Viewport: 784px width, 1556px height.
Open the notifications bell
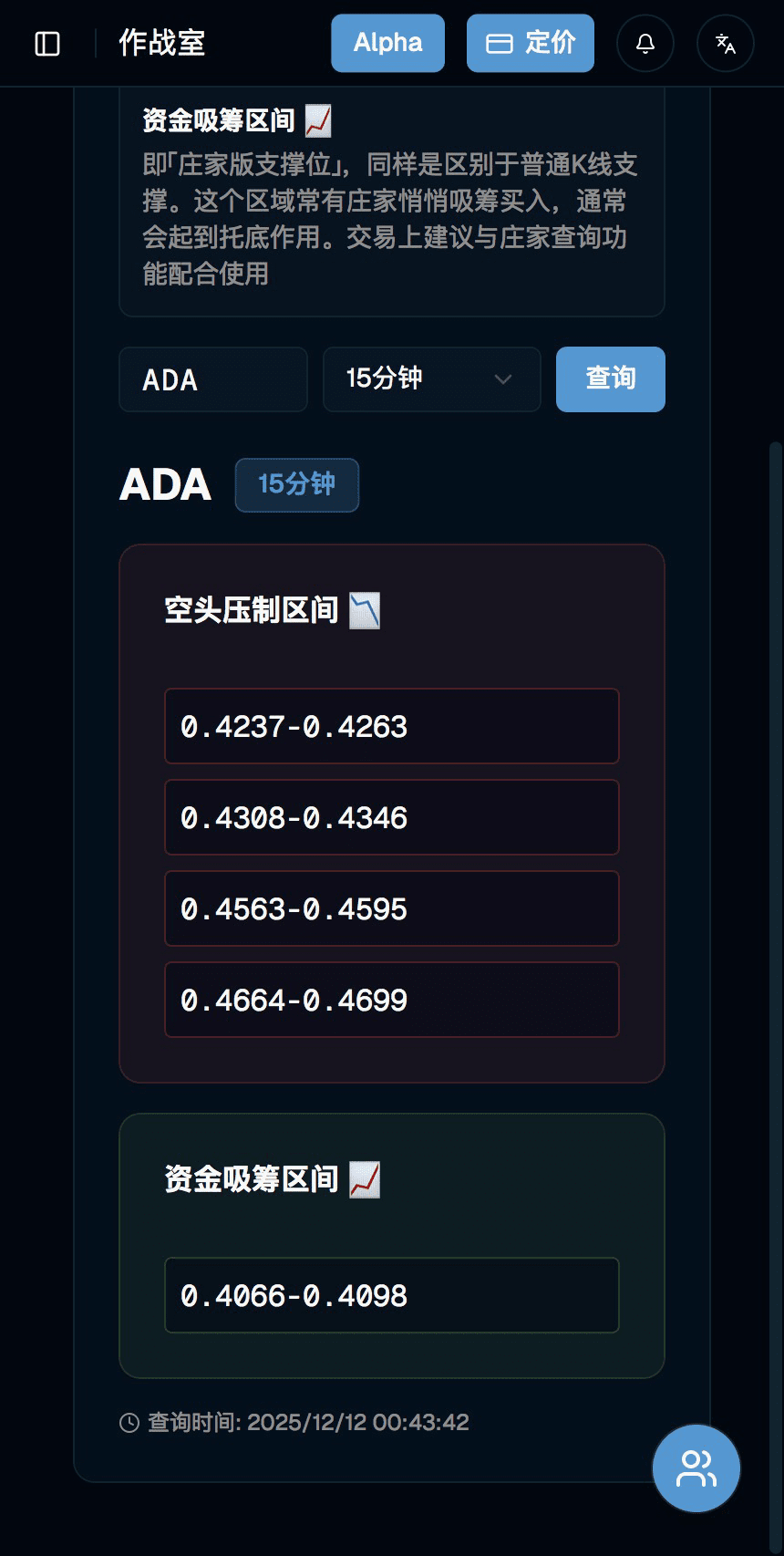[645, 44]
